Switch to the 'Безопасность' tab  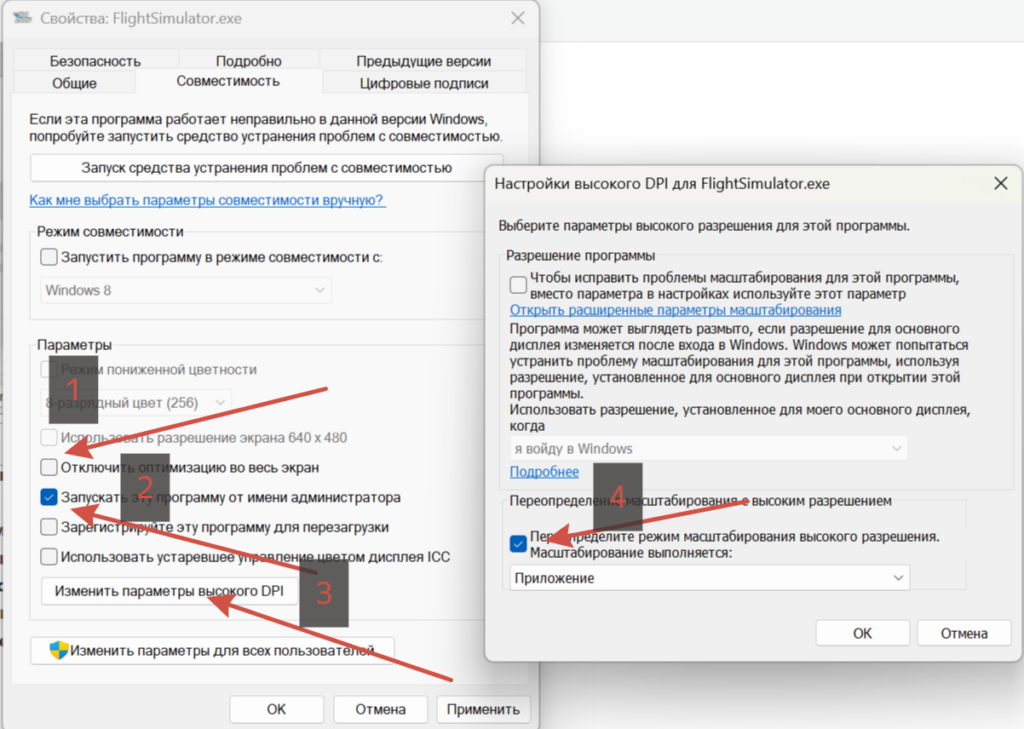(95, 61)
